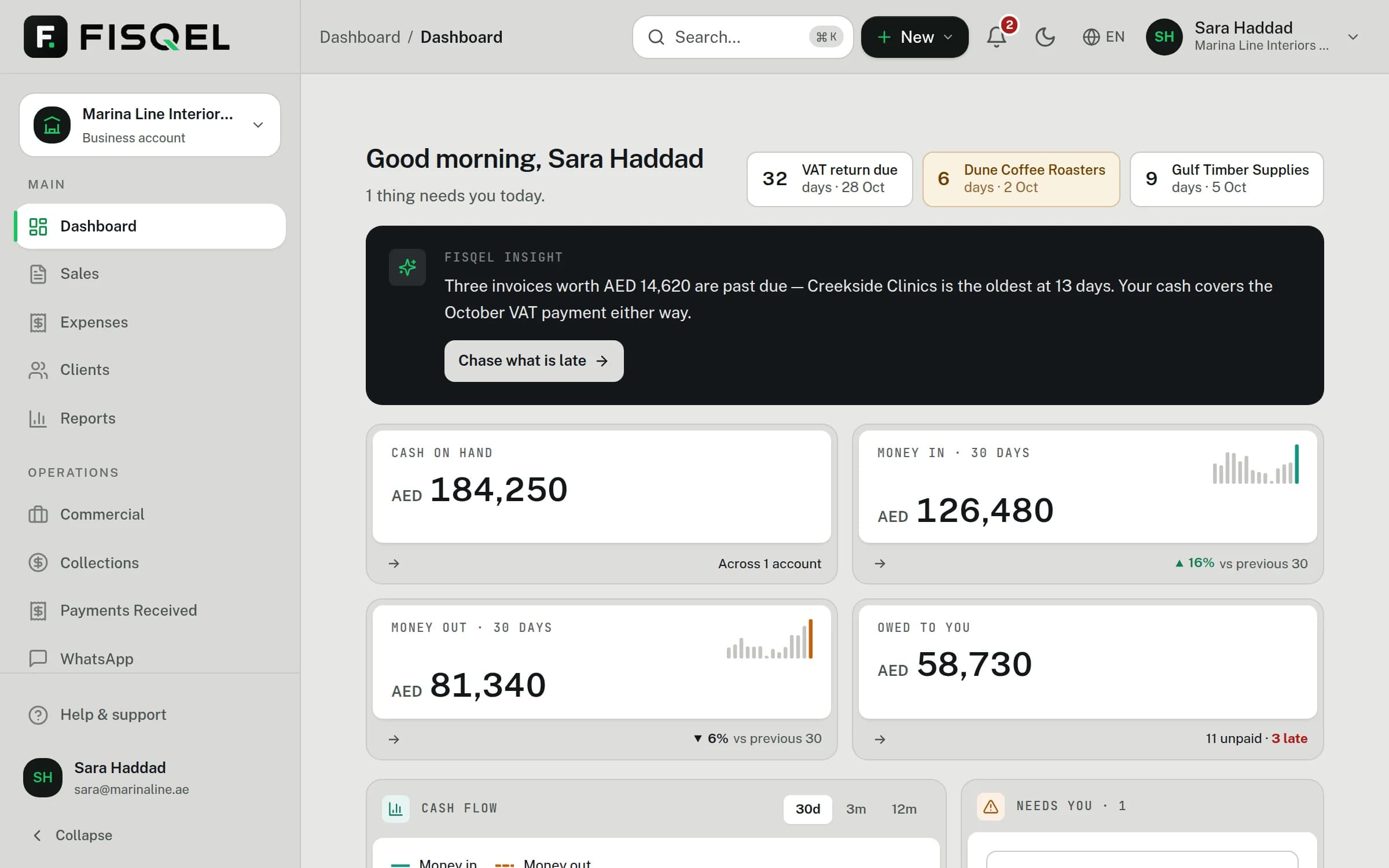
Task: Click Gulf Timber Supplies reminder chip
Action: (1226, 179)
